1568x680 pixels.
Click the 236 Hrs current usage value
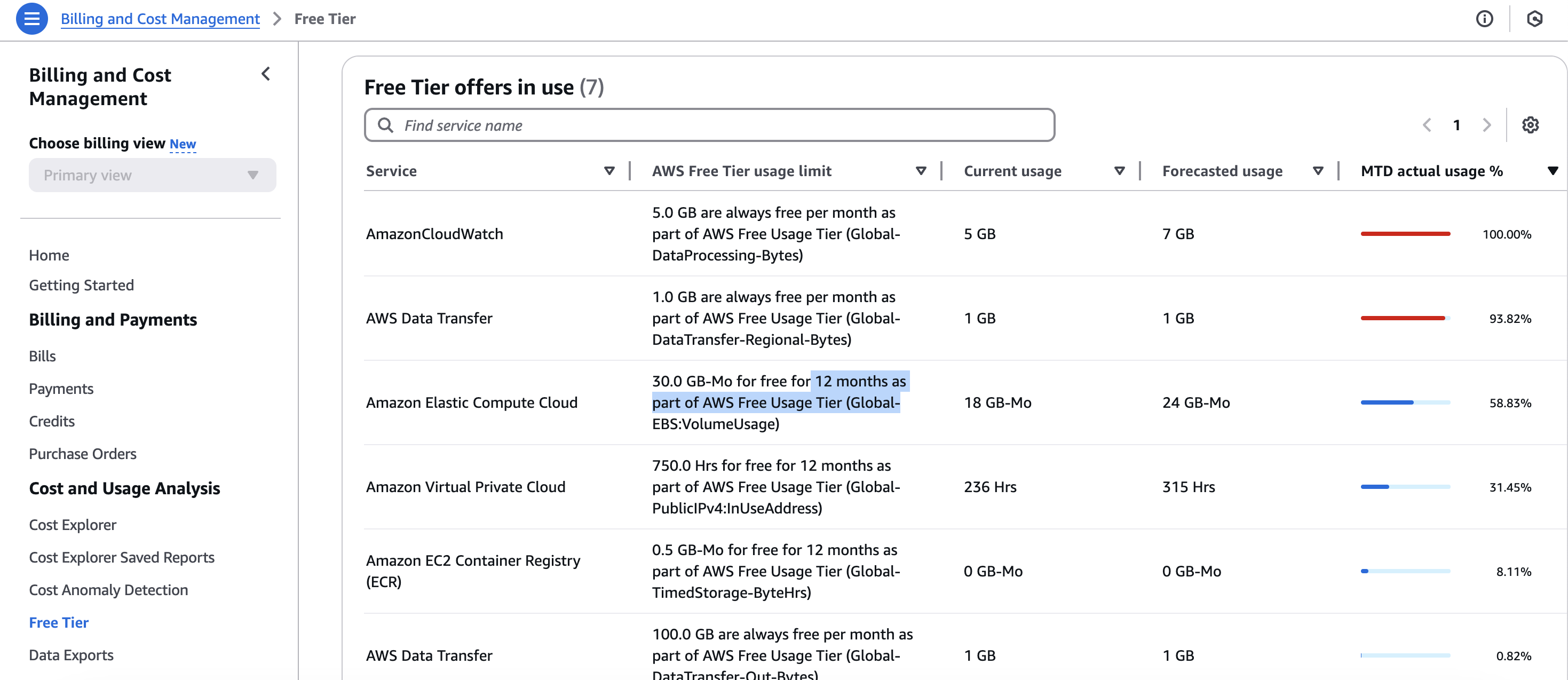point(989,487)
